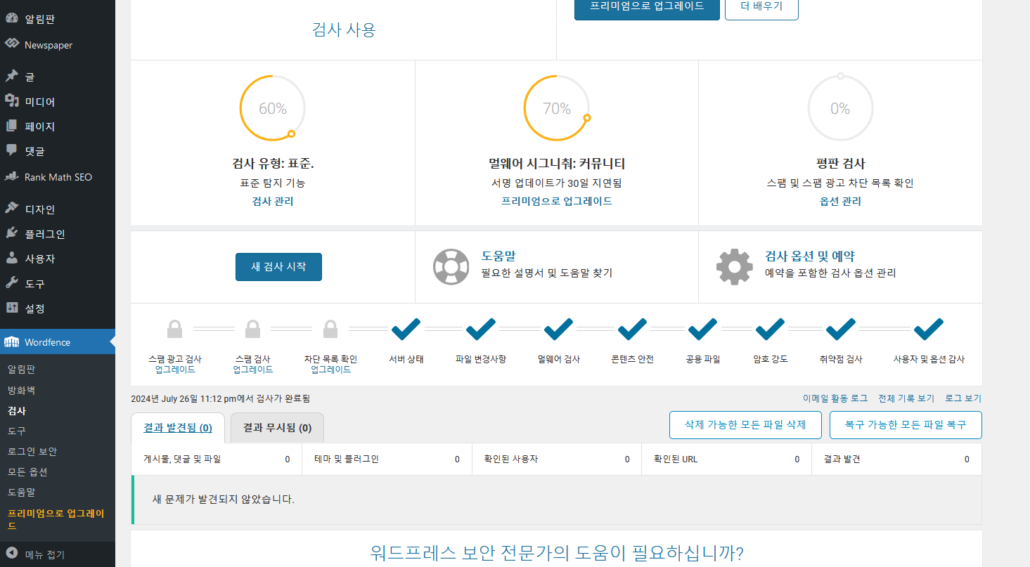1030x567 pixels.
Task: Click the 테마 및 플러그인 count cell
Action: click(387, 459)
